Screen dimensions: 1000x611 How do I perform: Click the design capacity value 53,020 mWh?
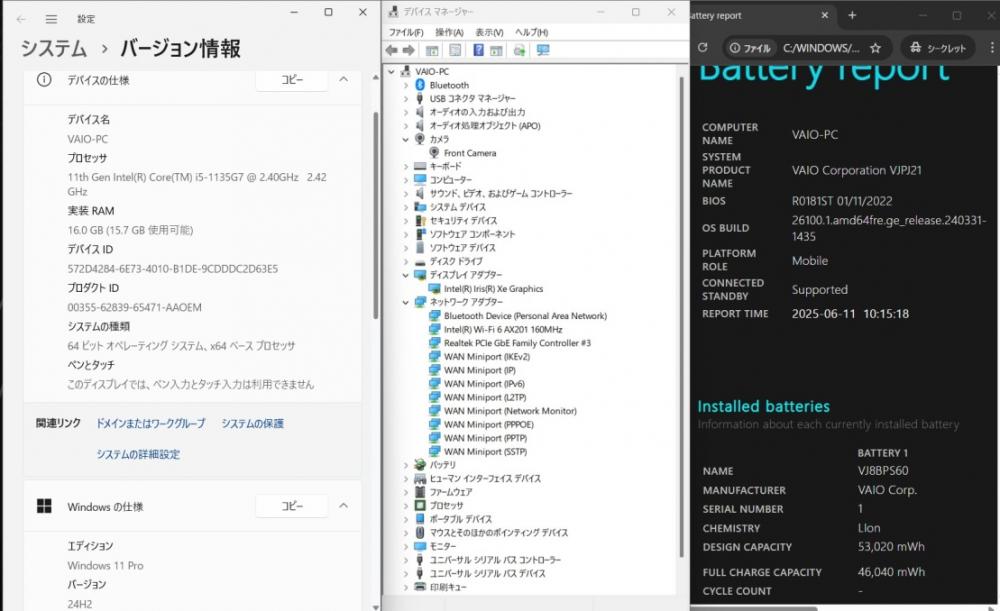[x=891, y=547]
